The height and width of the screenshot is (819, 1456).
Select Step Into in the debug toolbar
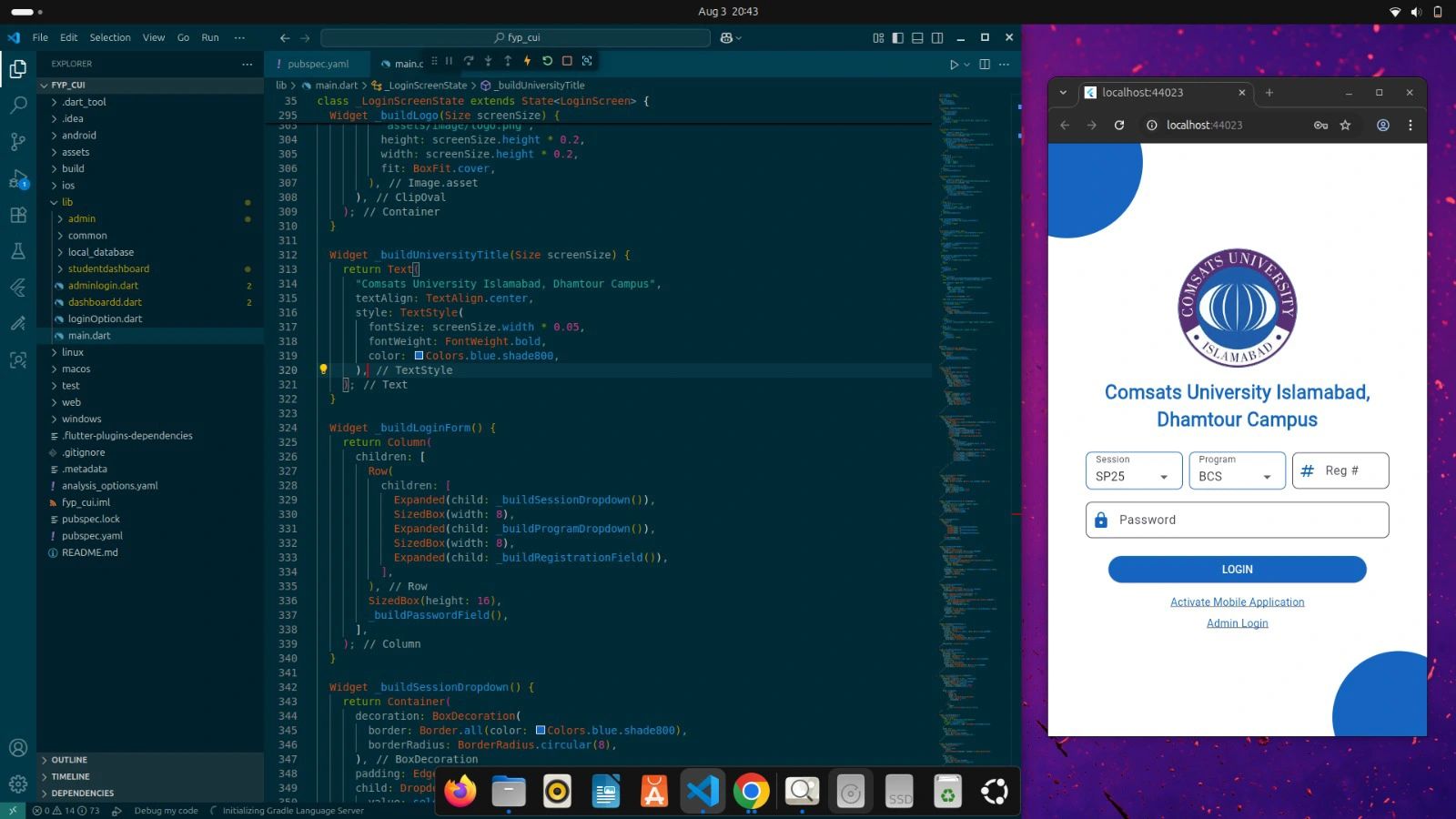pyautogui.click(x=488, y=62)
